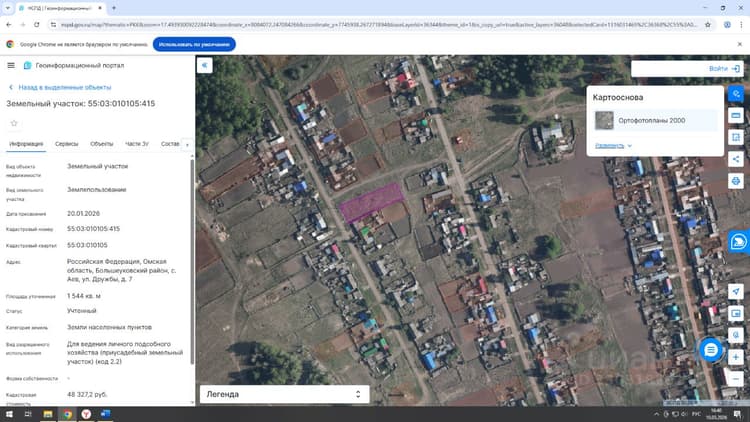This screenshot has width=750, height=422.
Task: Open the blue chat feedback bubble
Action: pyautogui.click(x=711, y=350)
